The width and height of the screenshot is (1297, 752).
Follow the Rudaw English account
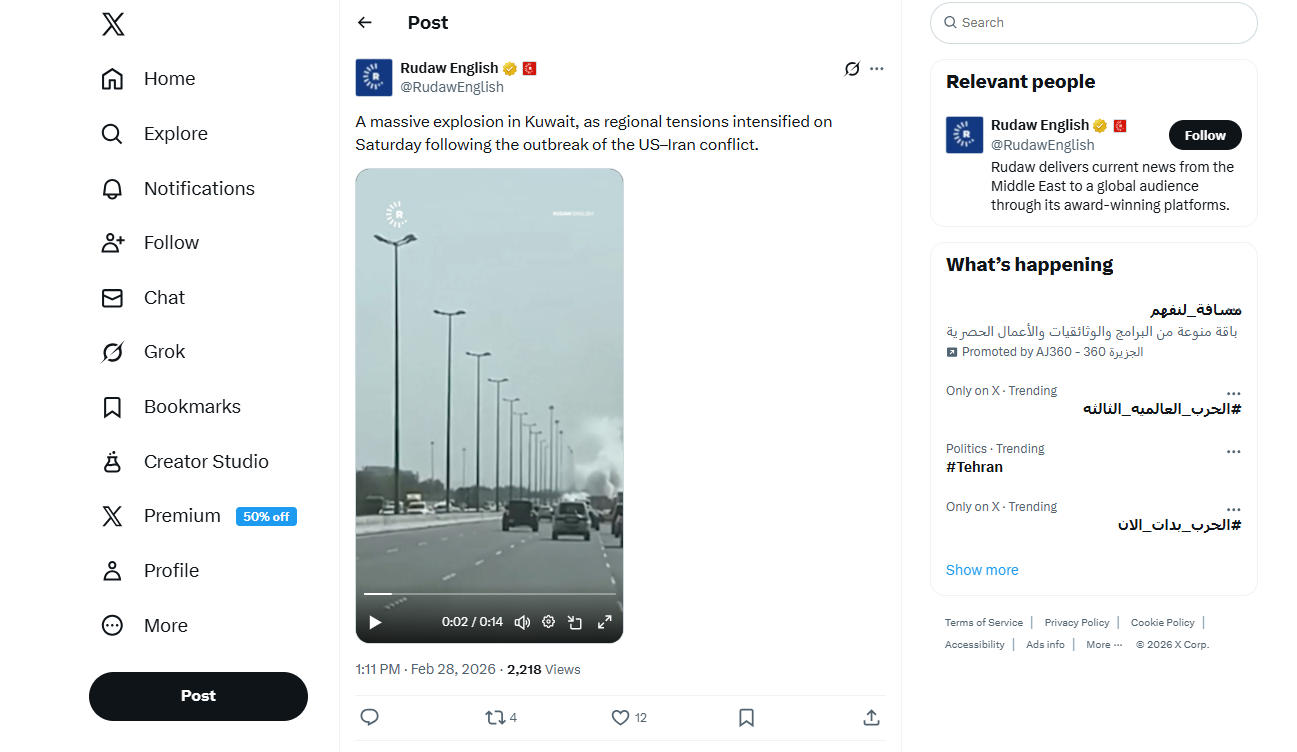pos(1205,135)
